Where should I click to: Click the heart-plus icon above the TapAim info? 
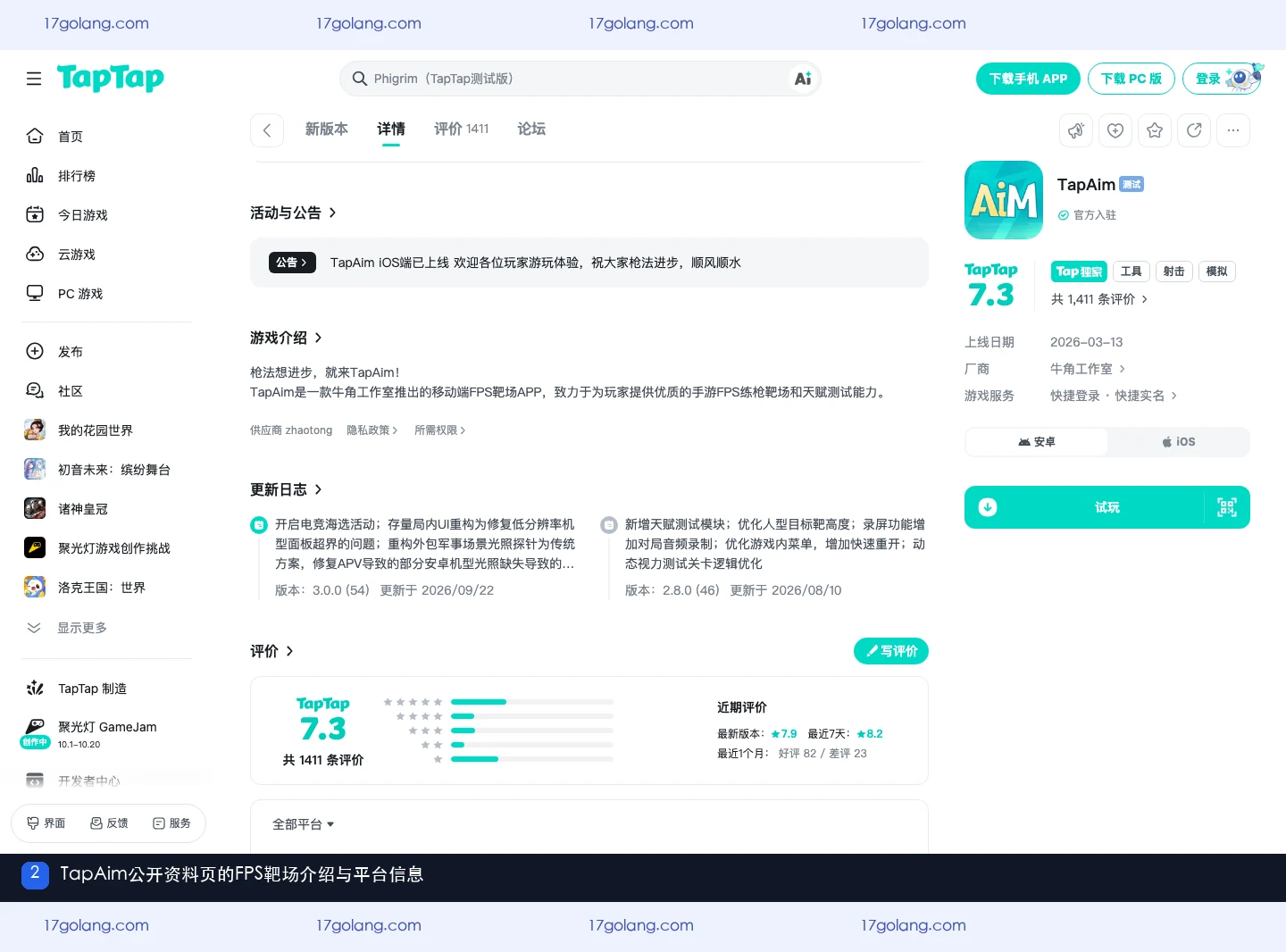(1115, 130)
